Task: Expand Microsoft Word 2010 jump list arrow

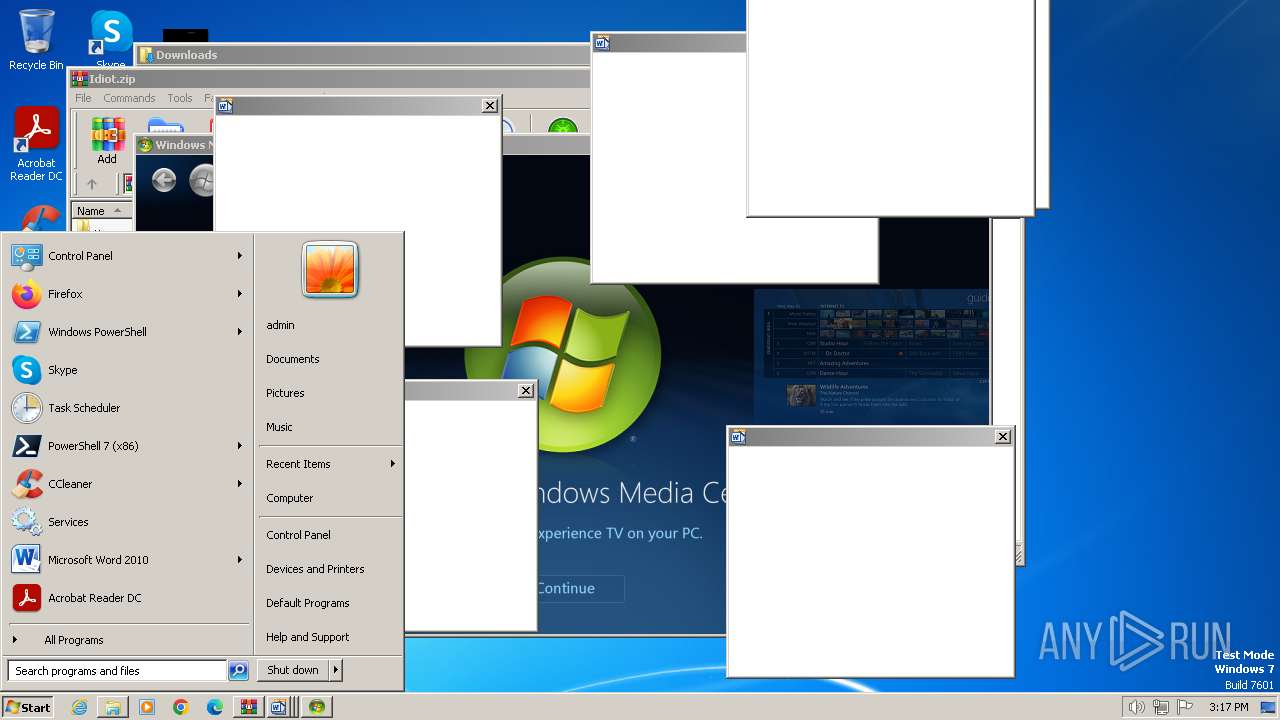Action: click(240, 560)
